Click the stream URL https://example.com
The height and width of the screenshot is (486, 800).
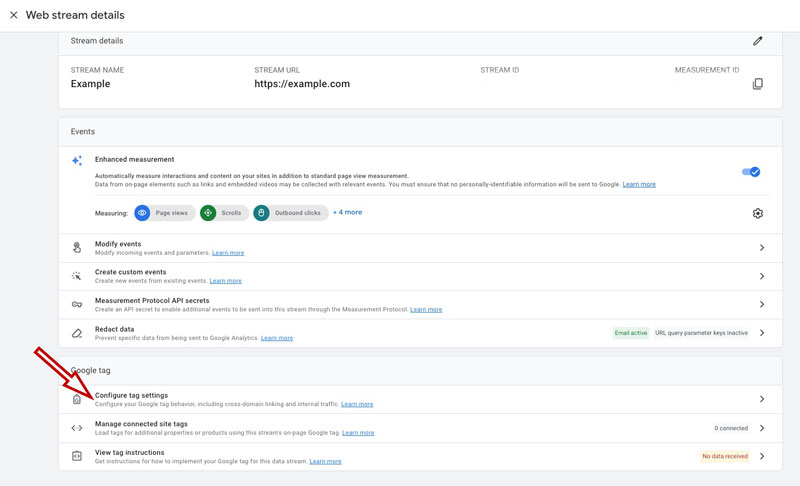point(302,84)
